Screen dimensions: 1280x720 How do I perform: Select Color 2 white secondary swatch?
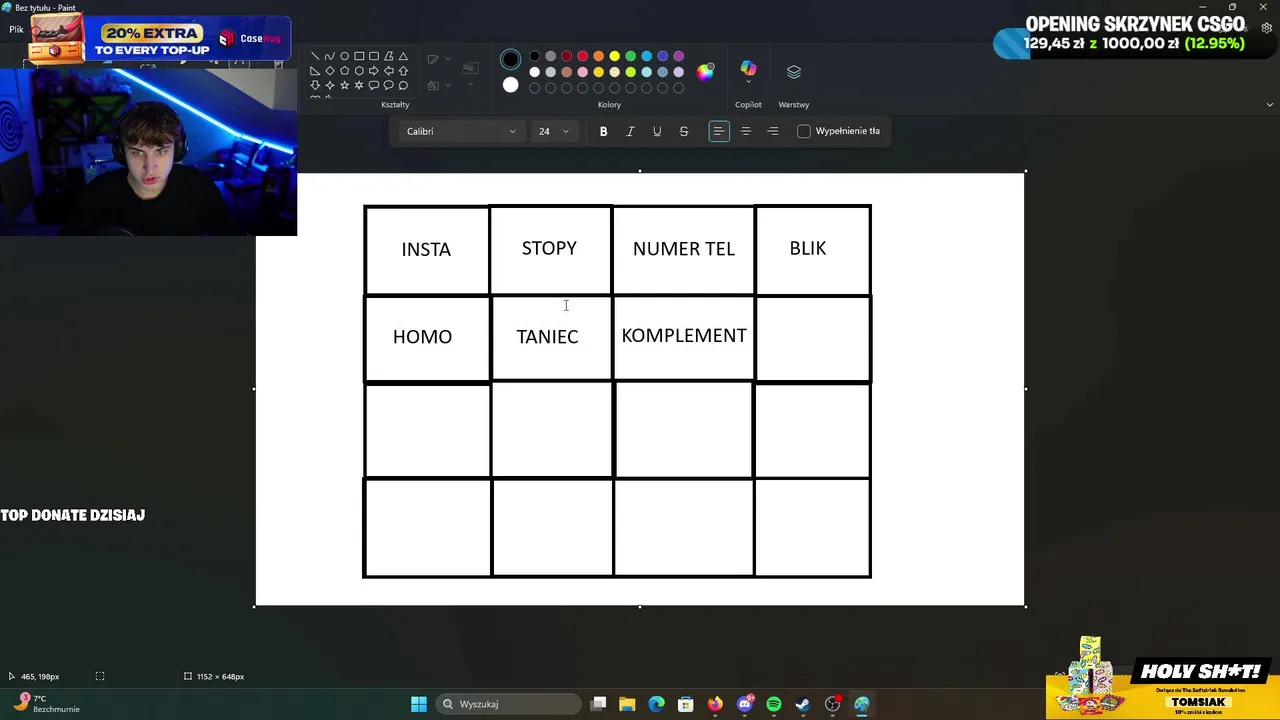[x=510, y=85]
